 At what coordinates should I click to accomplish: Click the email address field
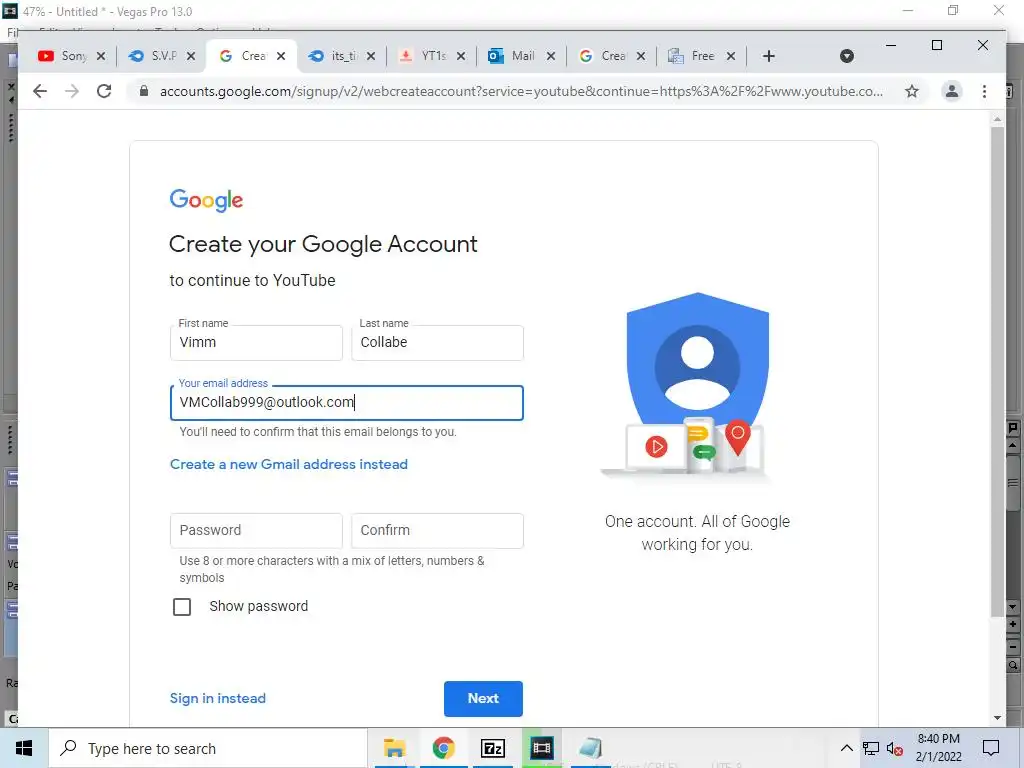(x=347, y=403)
